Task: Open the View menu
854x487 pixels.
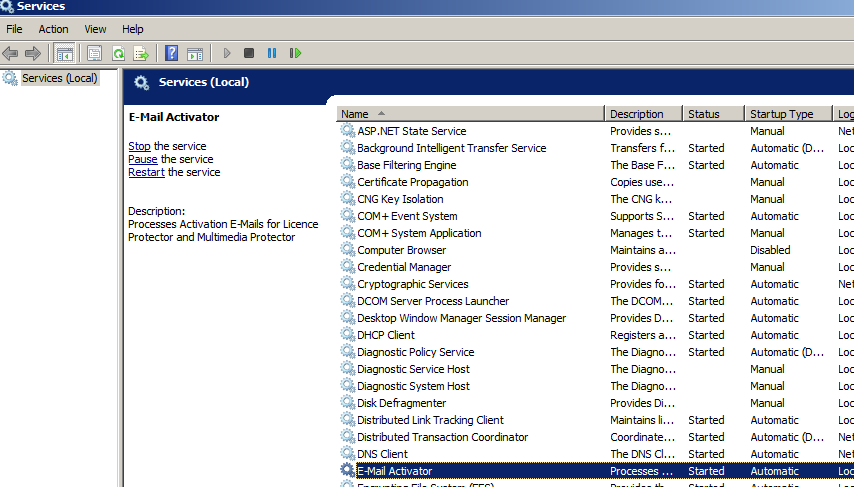Action: click(95, 29)
